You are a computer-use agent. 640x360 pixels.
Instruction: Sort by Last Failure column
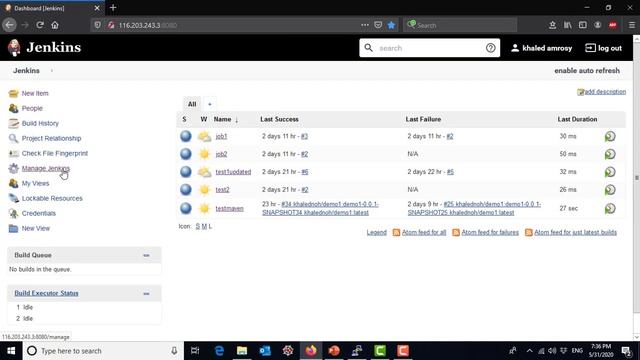pyautogui.click(x=423, y=119)
